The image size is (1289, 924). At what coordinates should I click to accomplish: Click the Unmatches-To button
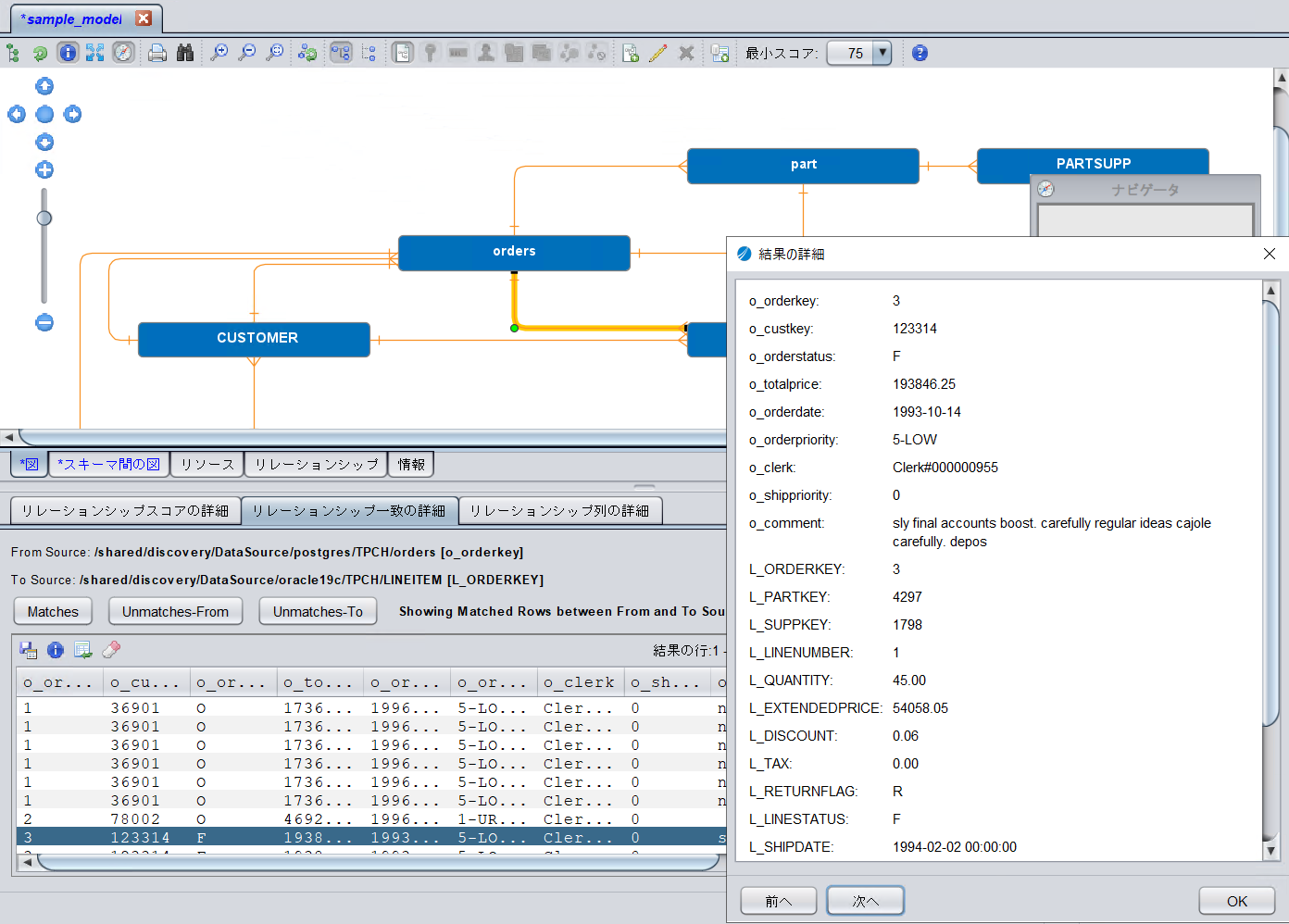coord(318,611)
